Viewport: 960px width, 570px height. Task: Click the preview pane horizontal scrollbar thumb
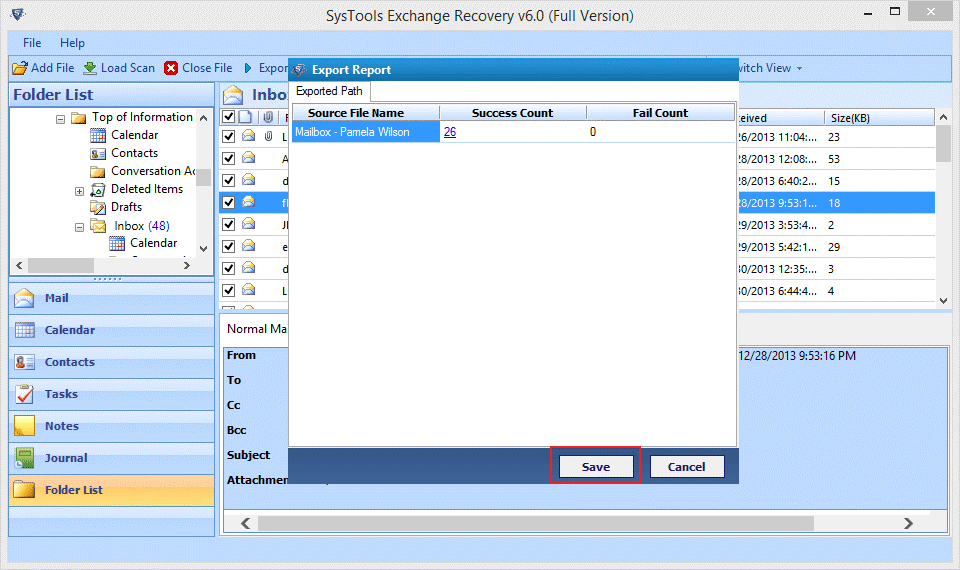coord(536,523)
